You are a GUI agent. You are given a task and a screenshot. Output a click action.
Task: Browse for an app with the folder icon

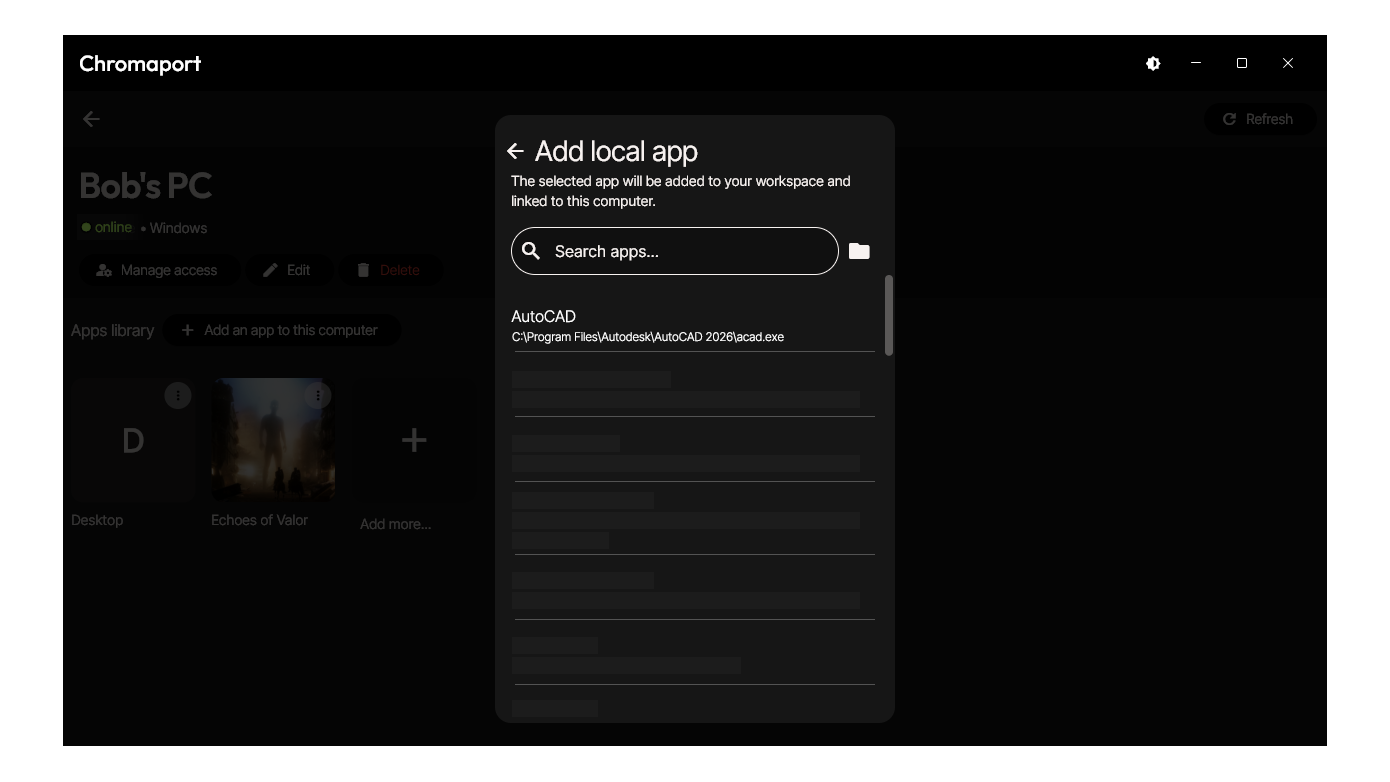tap(859, 251)
